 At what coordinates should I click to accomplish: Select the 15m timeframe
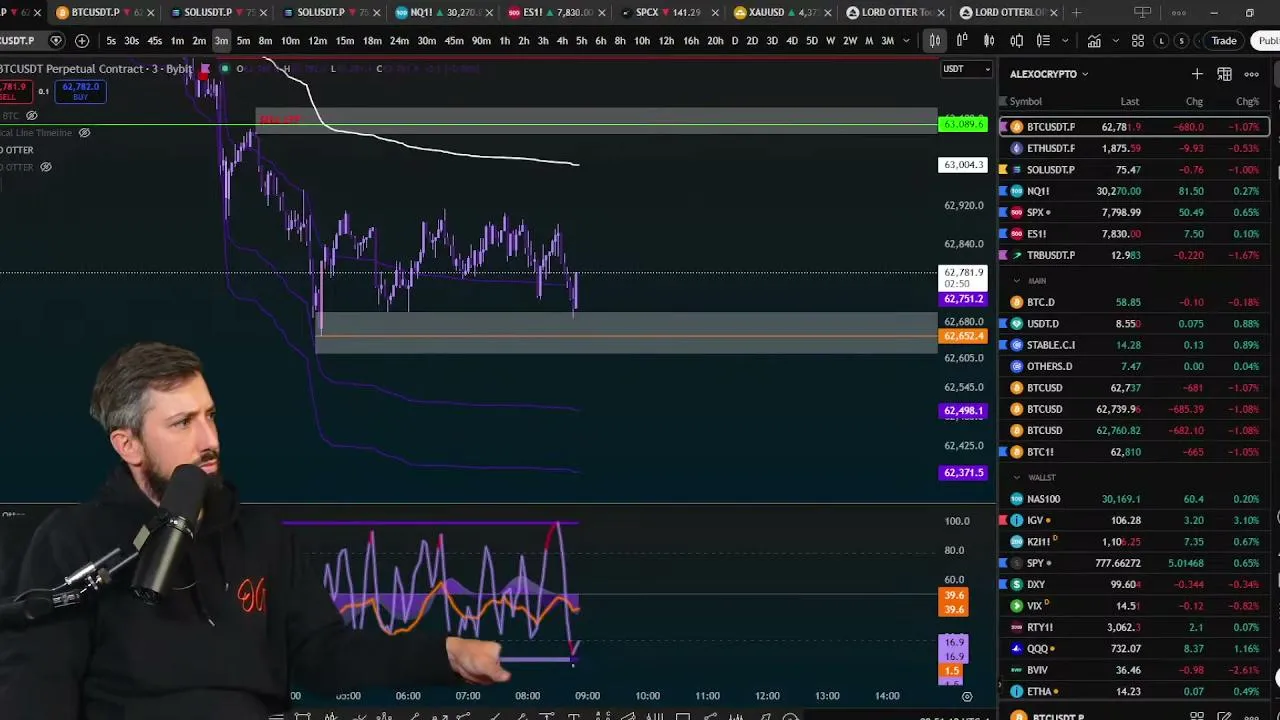pyautogui.click(x=345, y=41)
